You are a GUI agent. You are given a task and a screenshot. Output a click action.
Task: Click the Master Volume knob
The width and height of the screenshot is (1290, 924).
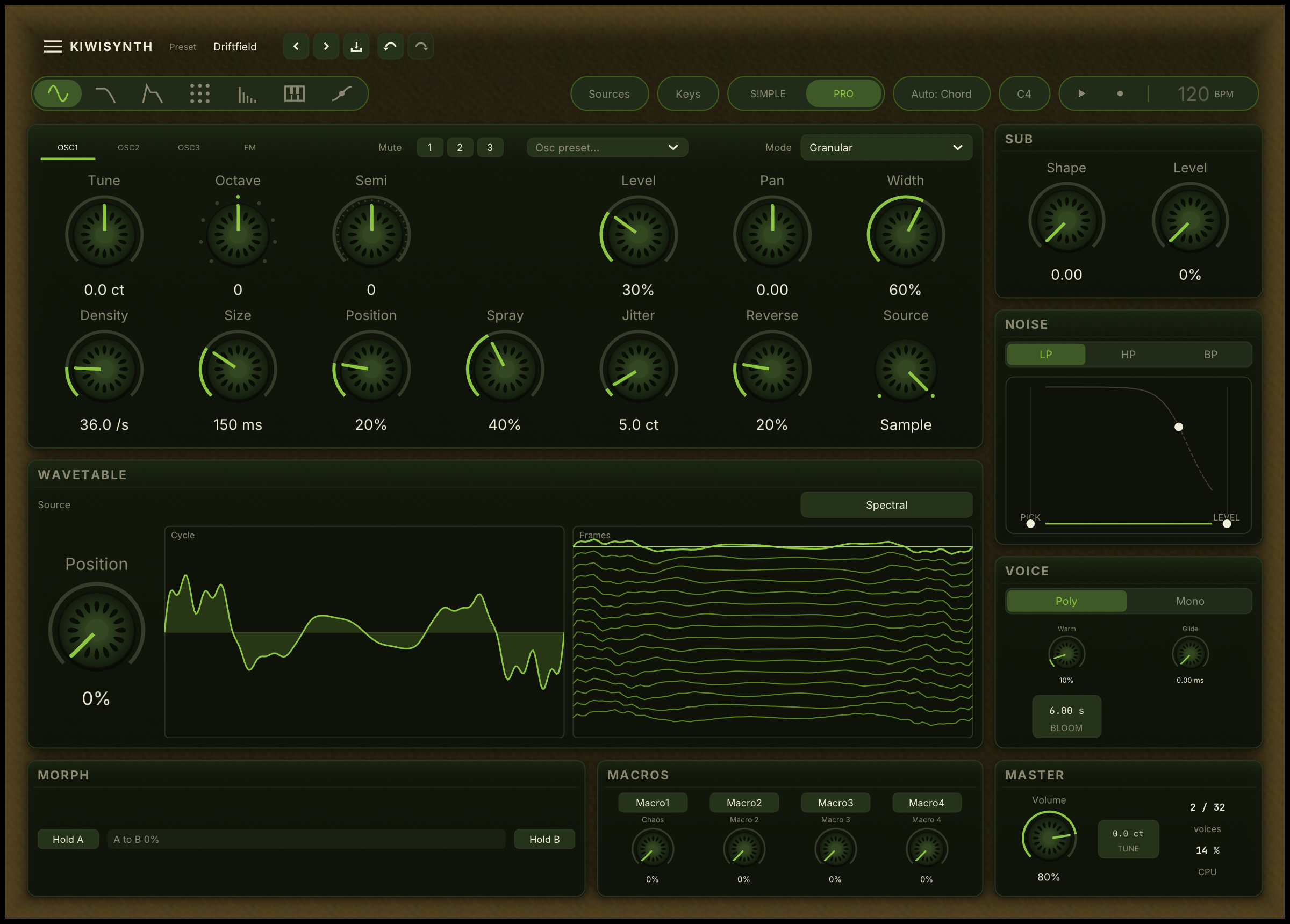(x=1049, y=838)
